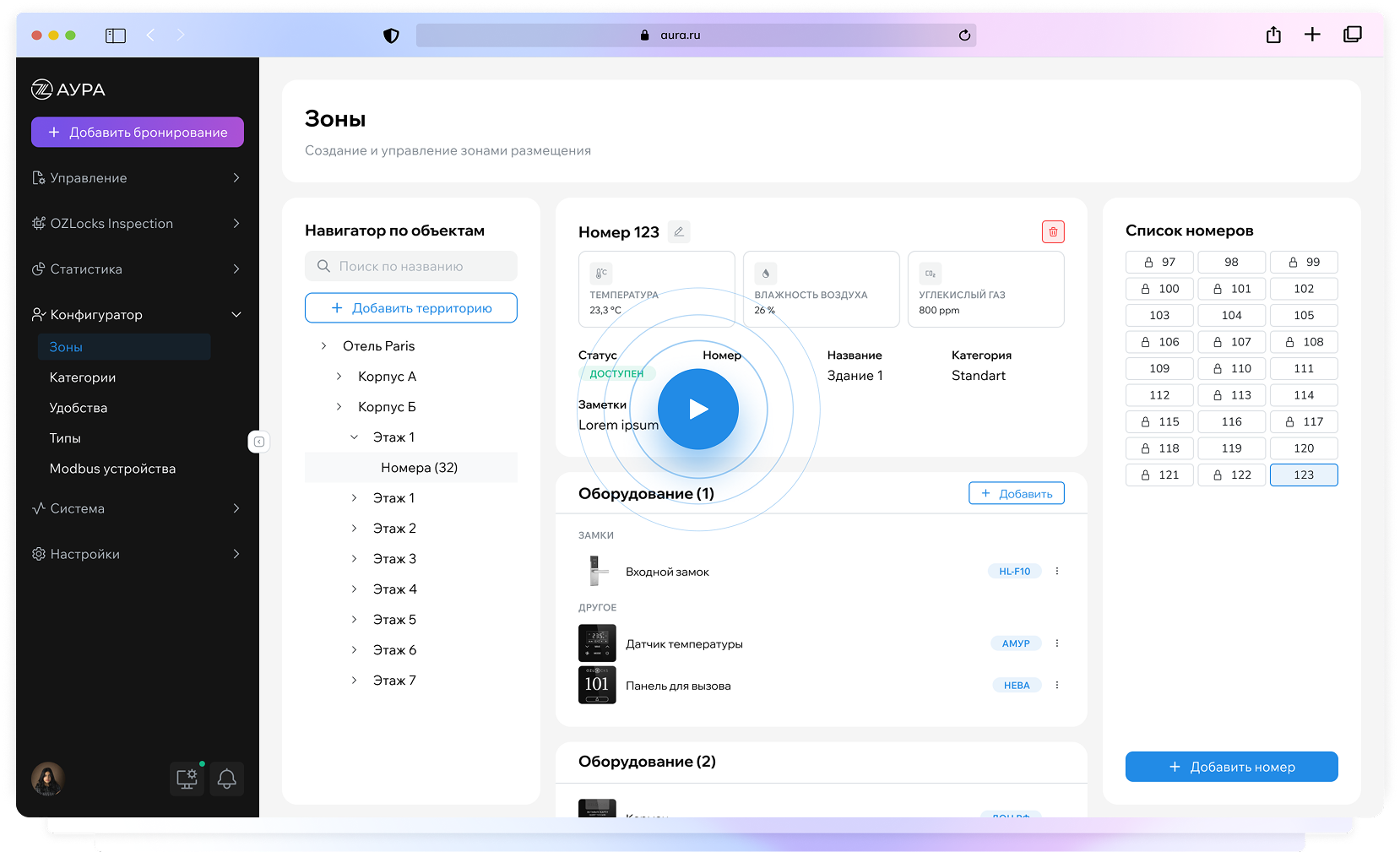Click the sidebar collapse handle icon
This screenshot has width=1400, height=852.
tap(259, 442)
